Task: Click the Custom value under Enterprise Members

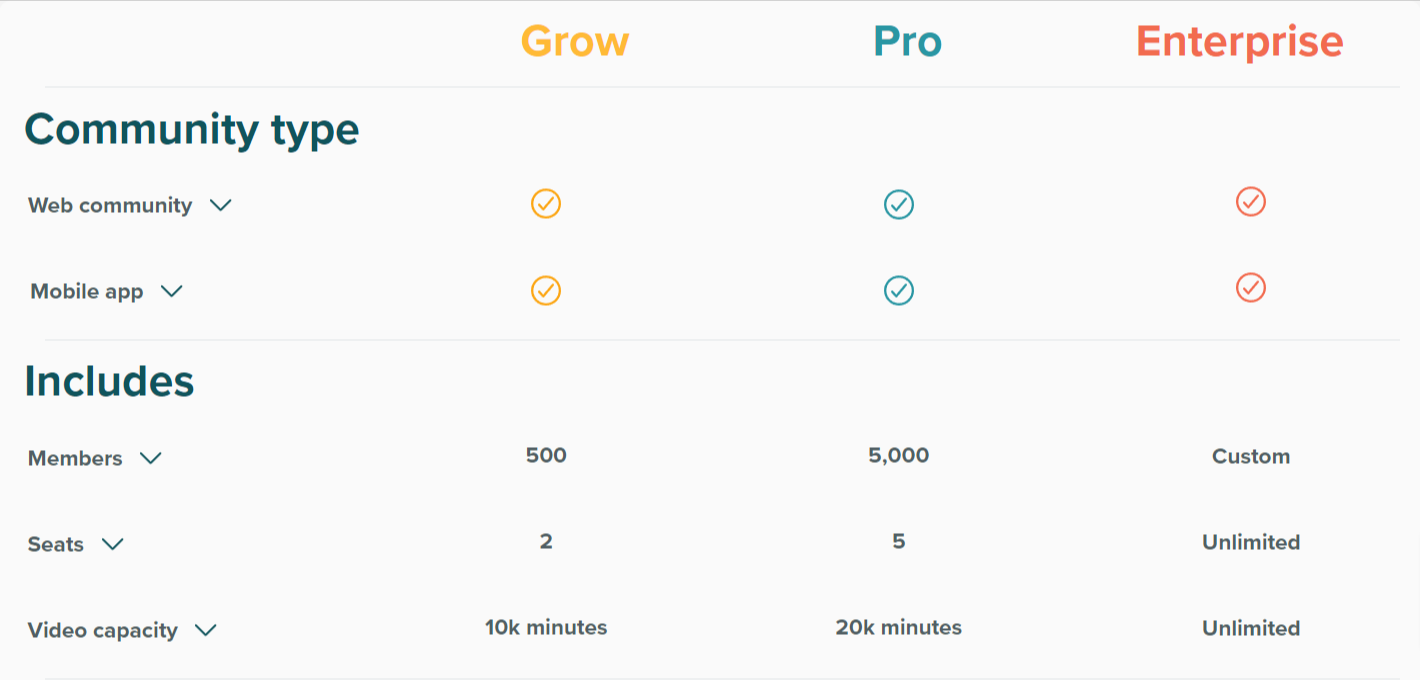Action: [x=1250, y=456]
